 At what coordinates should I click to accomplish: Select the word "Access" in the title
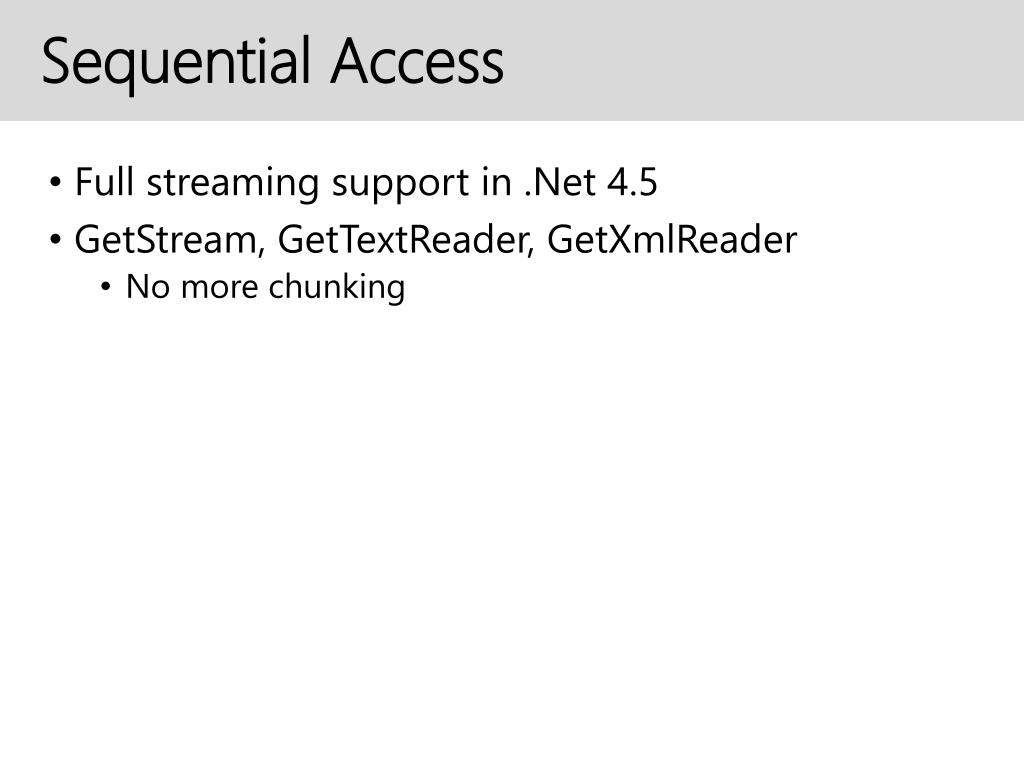[x=417, y=61]
